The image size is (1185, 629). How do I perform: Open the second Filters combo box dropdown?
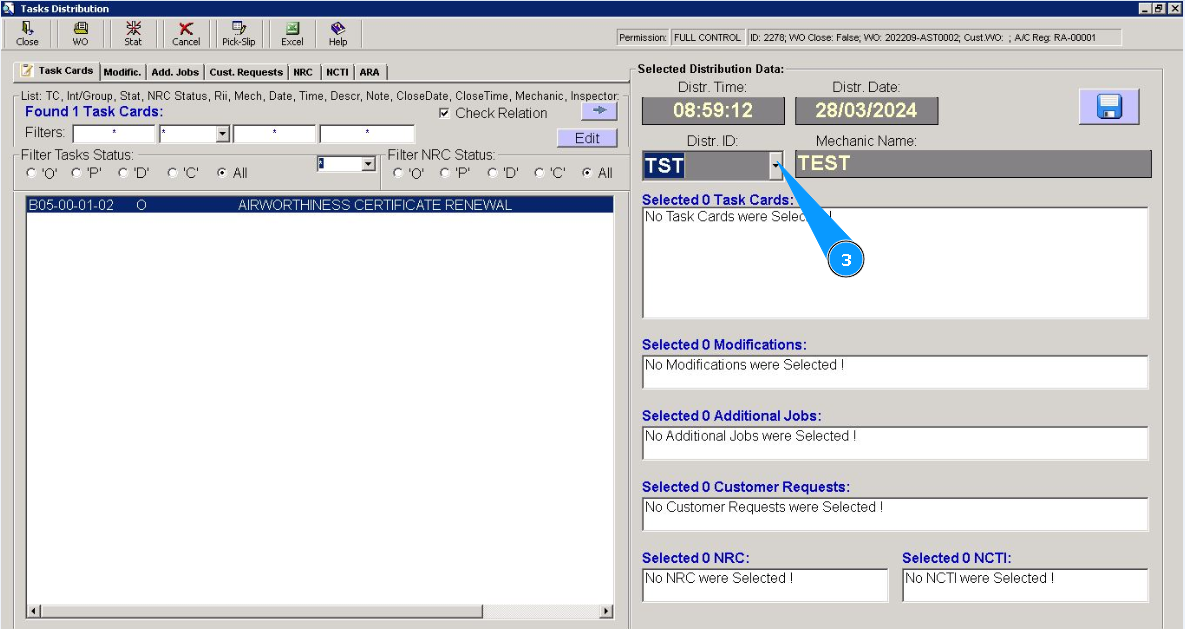pos(222,135)
